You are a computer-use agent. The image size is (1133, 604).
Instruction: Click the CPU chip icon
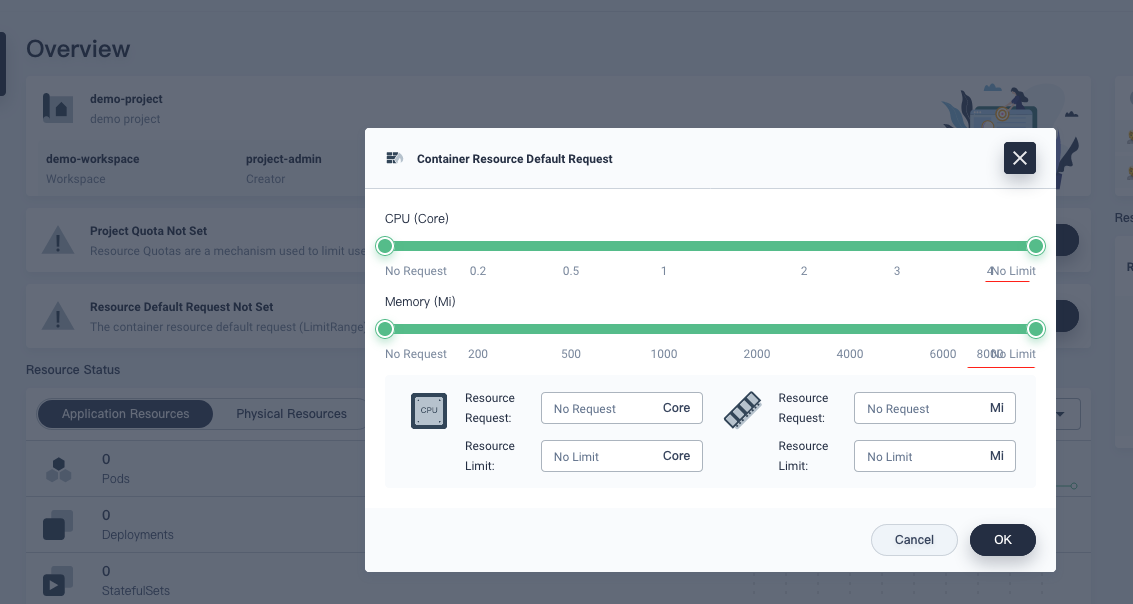coord(428,410)
